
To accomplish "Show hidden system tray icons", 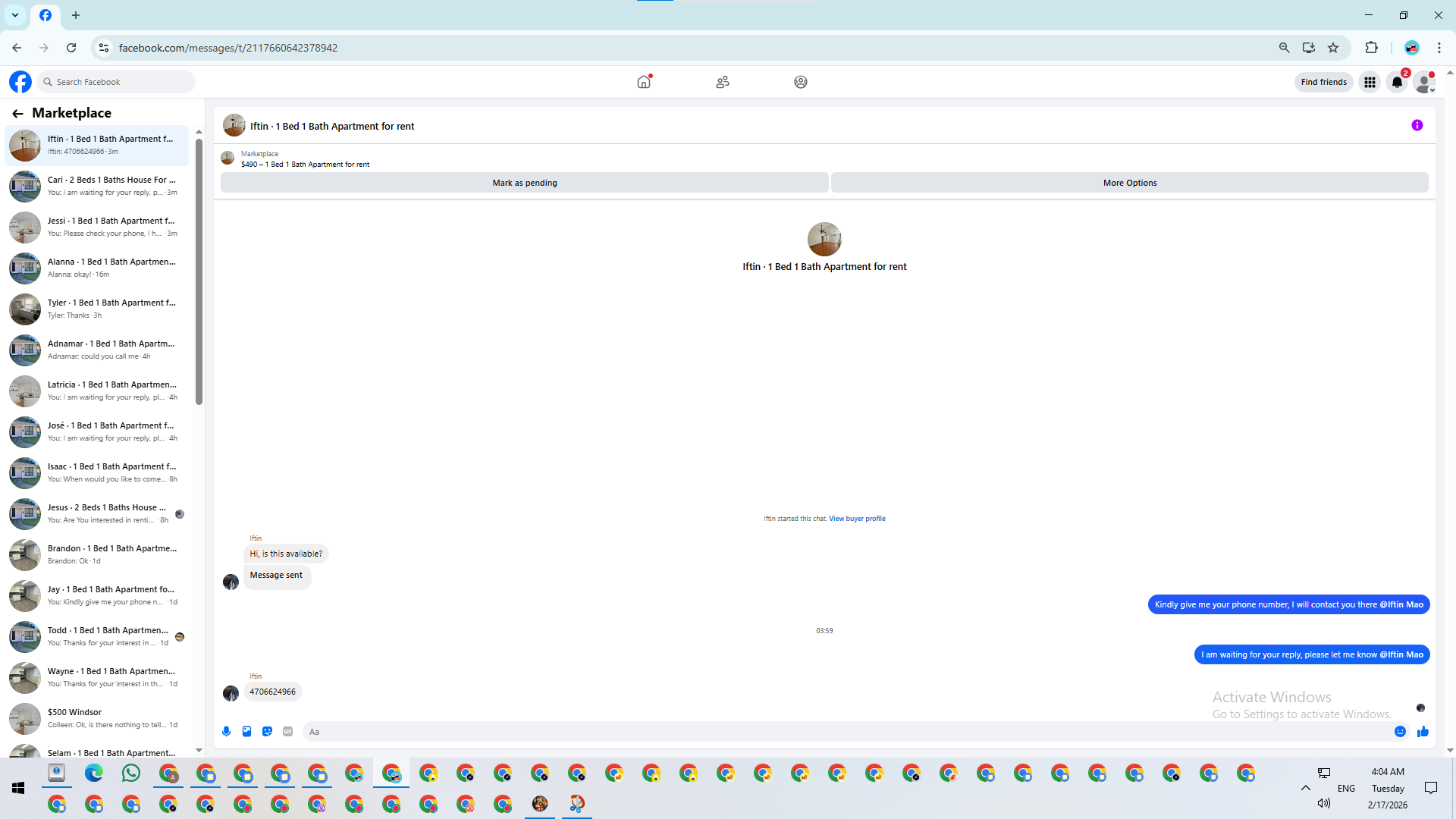I will click(x=1305, y=788).
